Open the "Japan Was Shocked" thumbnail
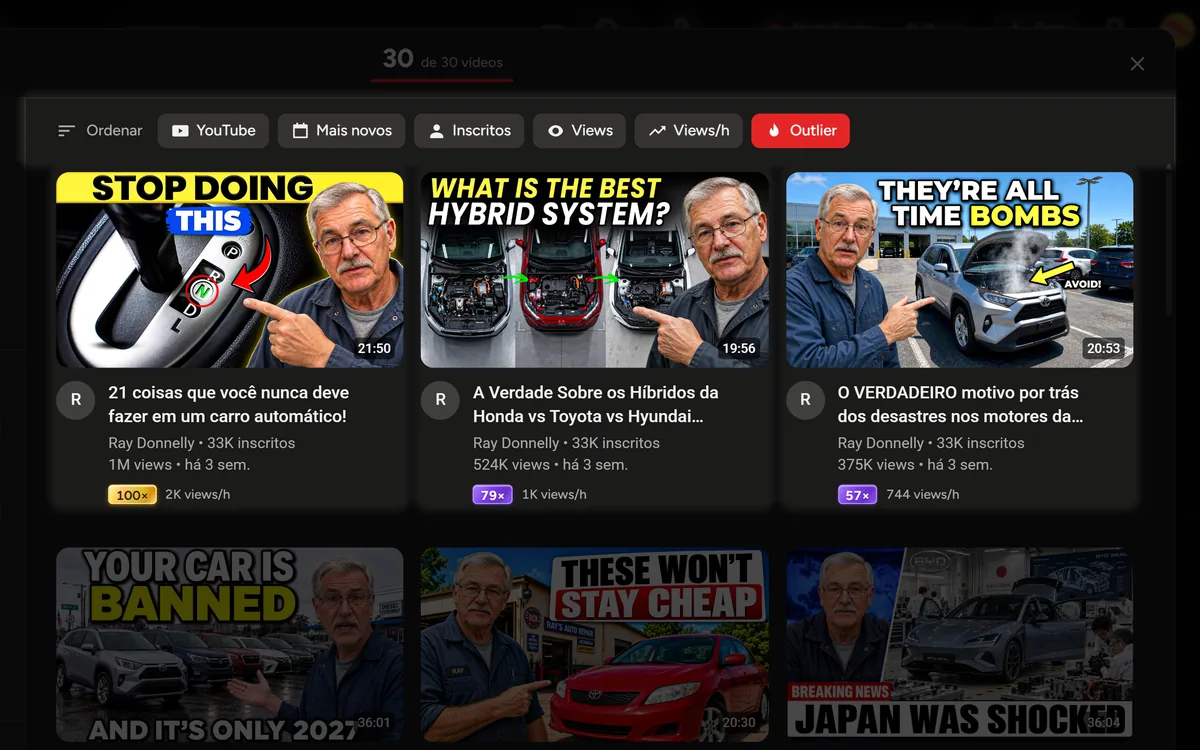The height and width of the screenshot is (750, 1200). [x=960, y=645]
